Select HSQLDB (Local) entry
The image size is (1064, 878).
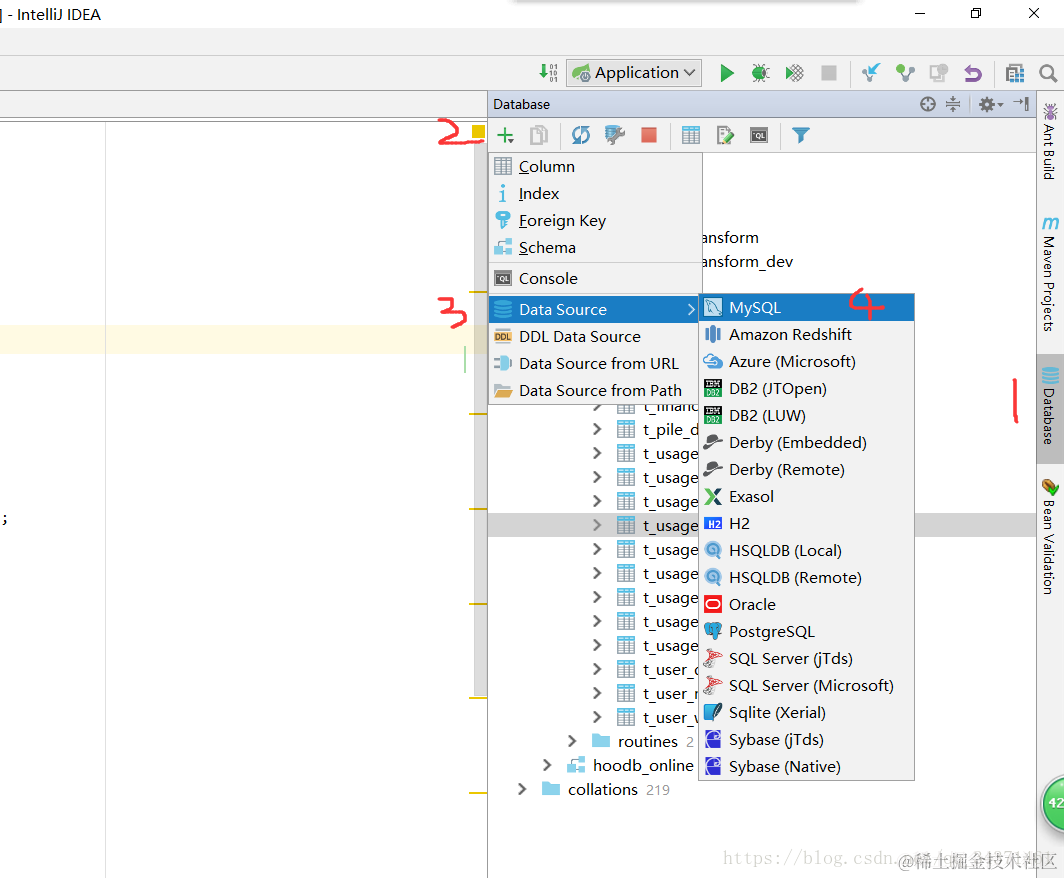[x=807, y=550]
